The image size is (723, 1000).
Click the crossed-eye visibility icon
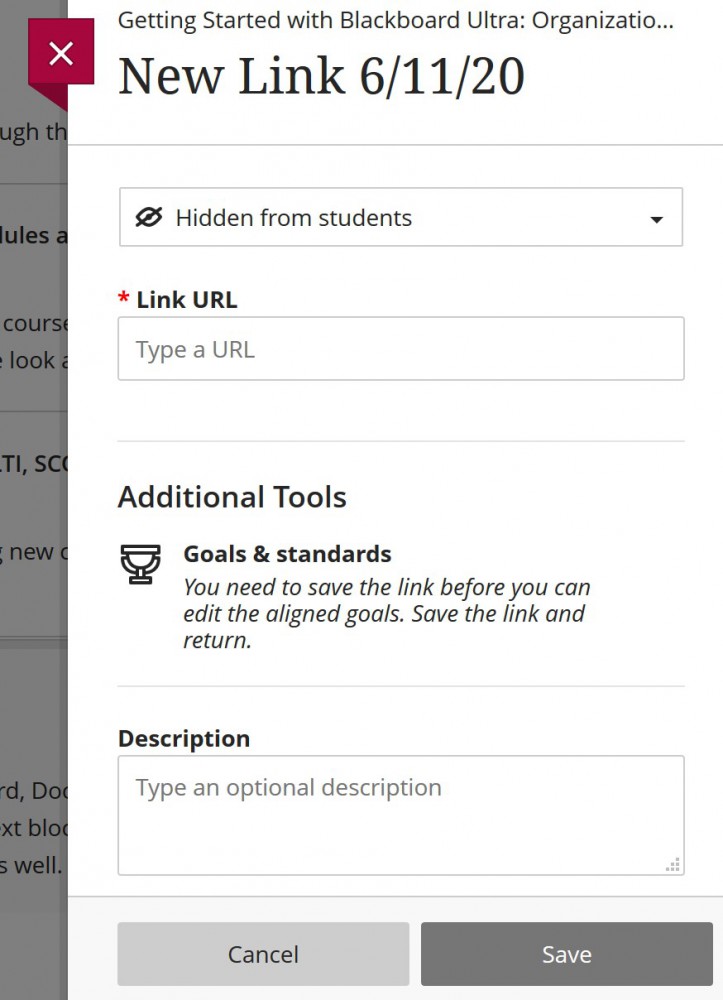(x=148, y=217)
